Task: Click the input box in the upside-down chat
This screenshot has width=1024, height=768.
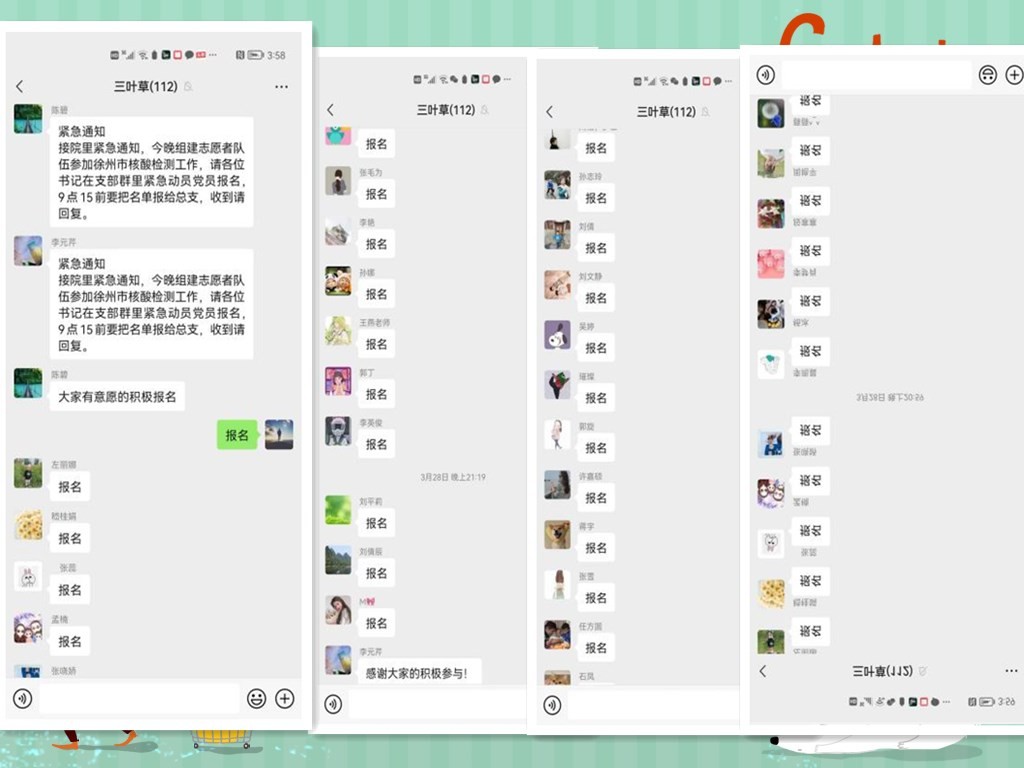Action: 876,74
